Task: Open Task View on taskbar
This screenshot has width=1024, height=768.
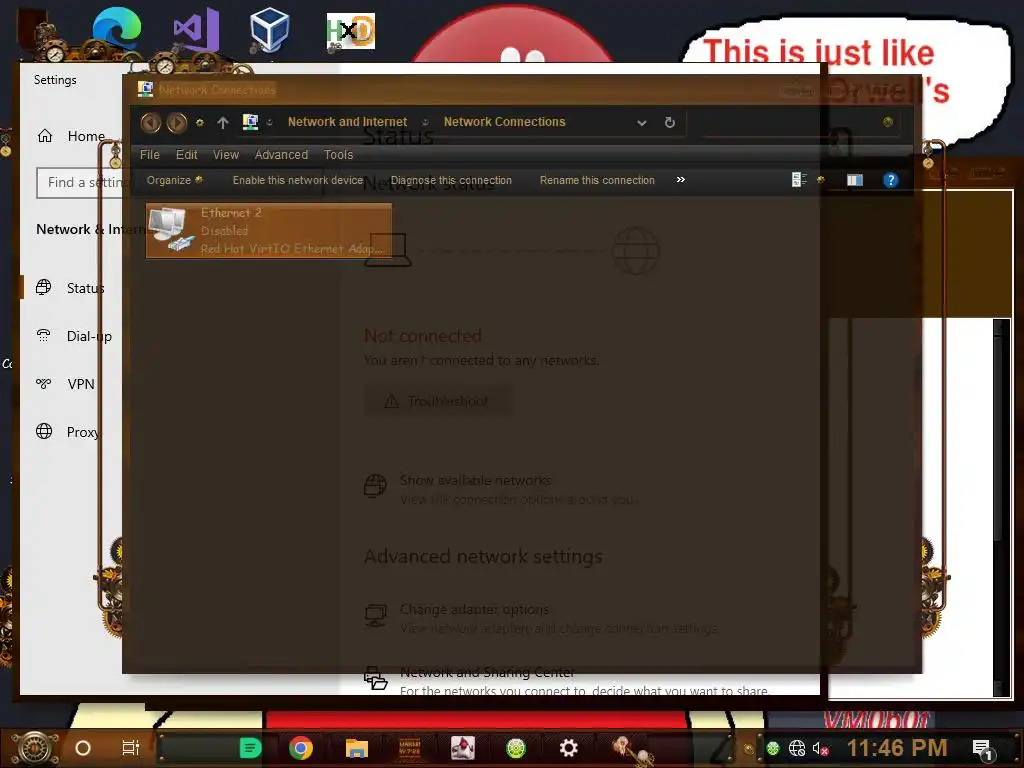Action: pos(131,748)
